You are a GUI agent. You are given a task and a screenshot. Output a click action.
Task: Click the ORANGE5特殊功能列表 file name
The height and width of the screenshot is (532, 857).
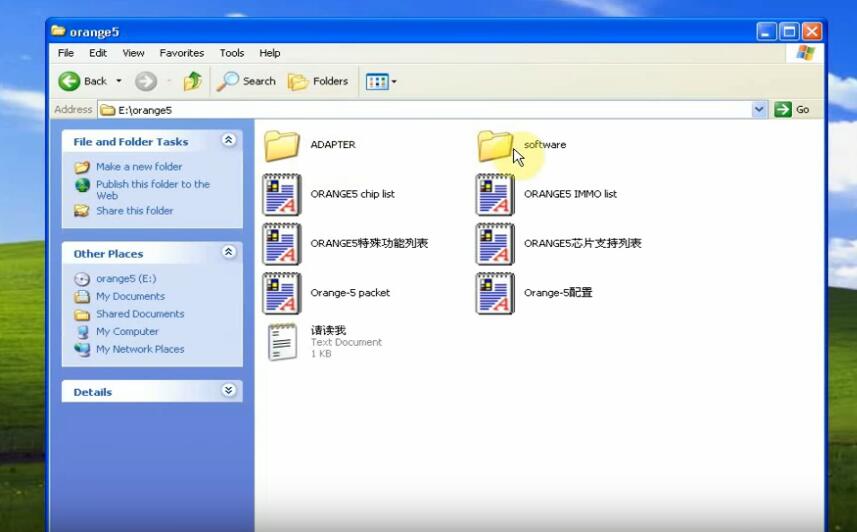pyautogui.click(x=369, y=243)
